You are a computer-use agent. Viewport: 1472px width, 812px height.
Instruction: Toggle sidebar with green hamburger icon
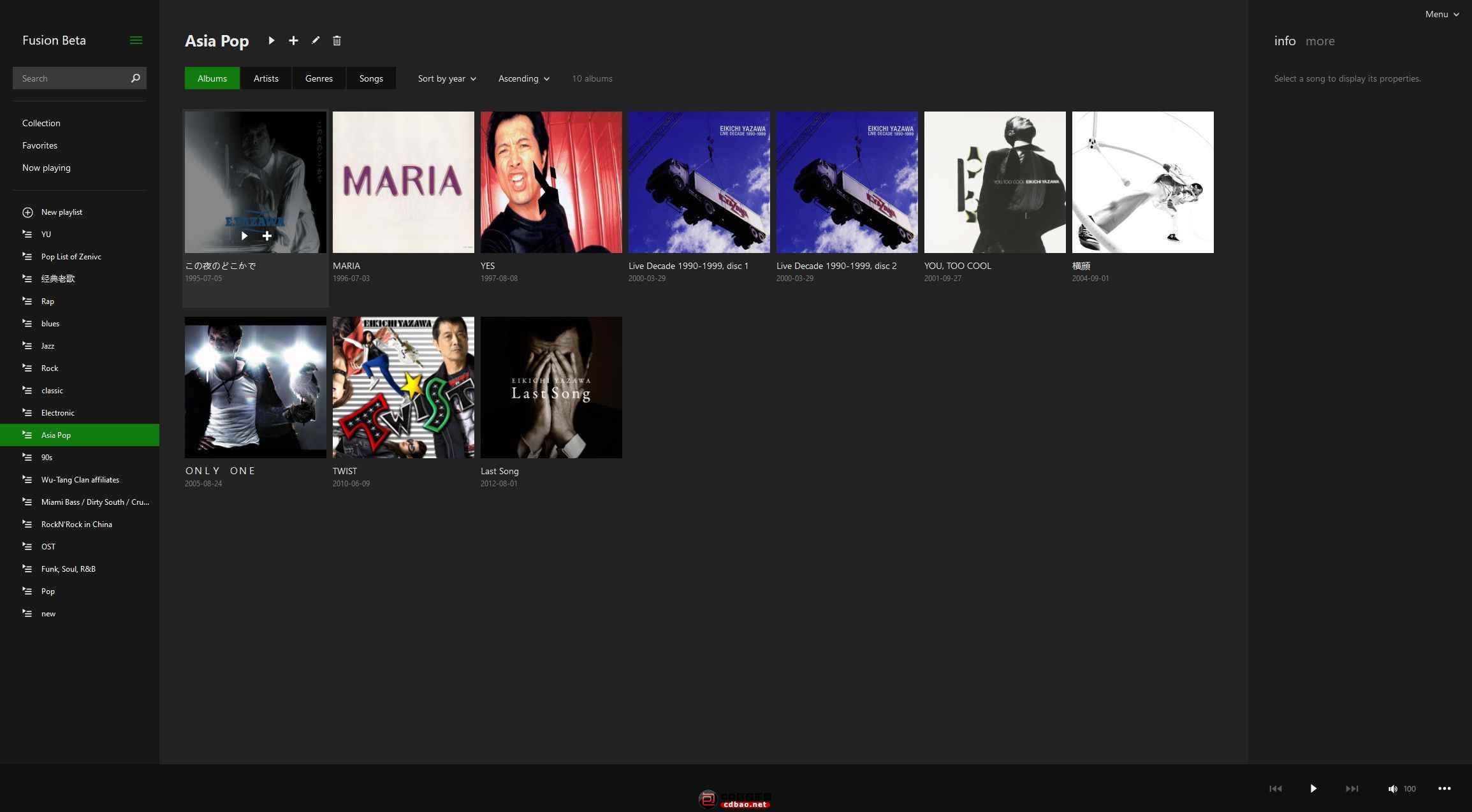136,40
